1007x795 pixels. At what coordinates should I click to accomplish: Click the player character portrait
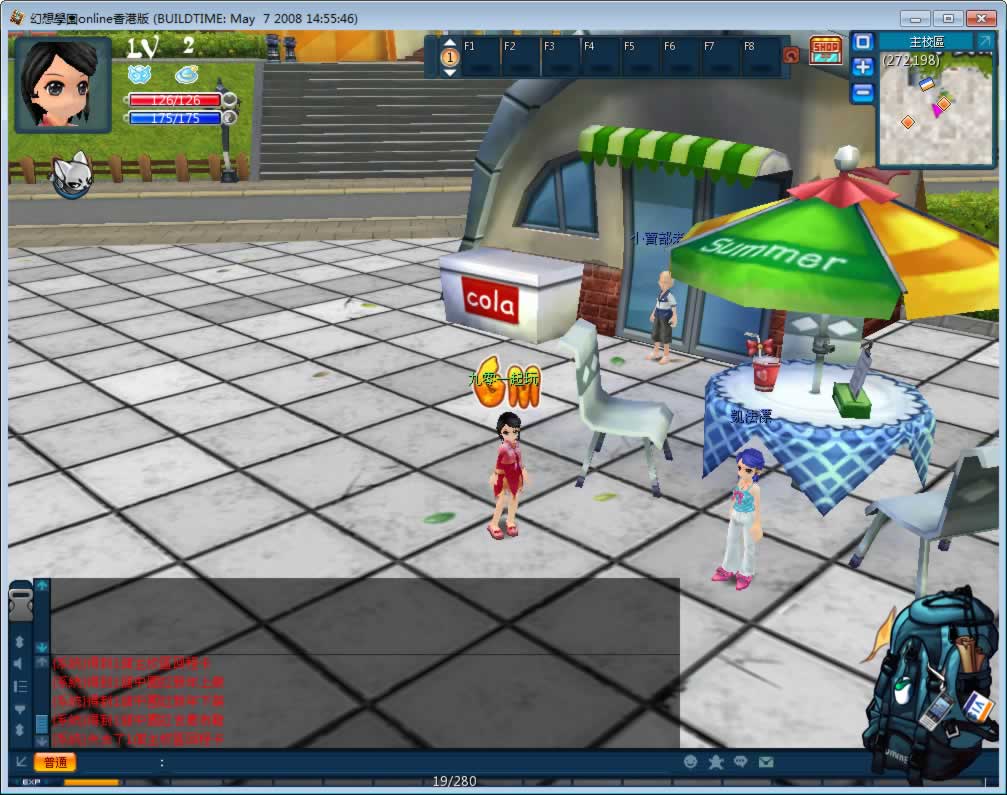pos(62,85)
